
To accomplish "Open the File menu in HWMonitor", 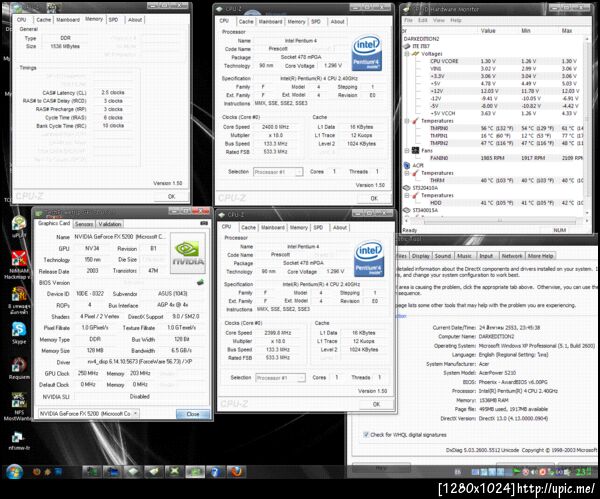I will pyautogui.click(x=408, y=20).
